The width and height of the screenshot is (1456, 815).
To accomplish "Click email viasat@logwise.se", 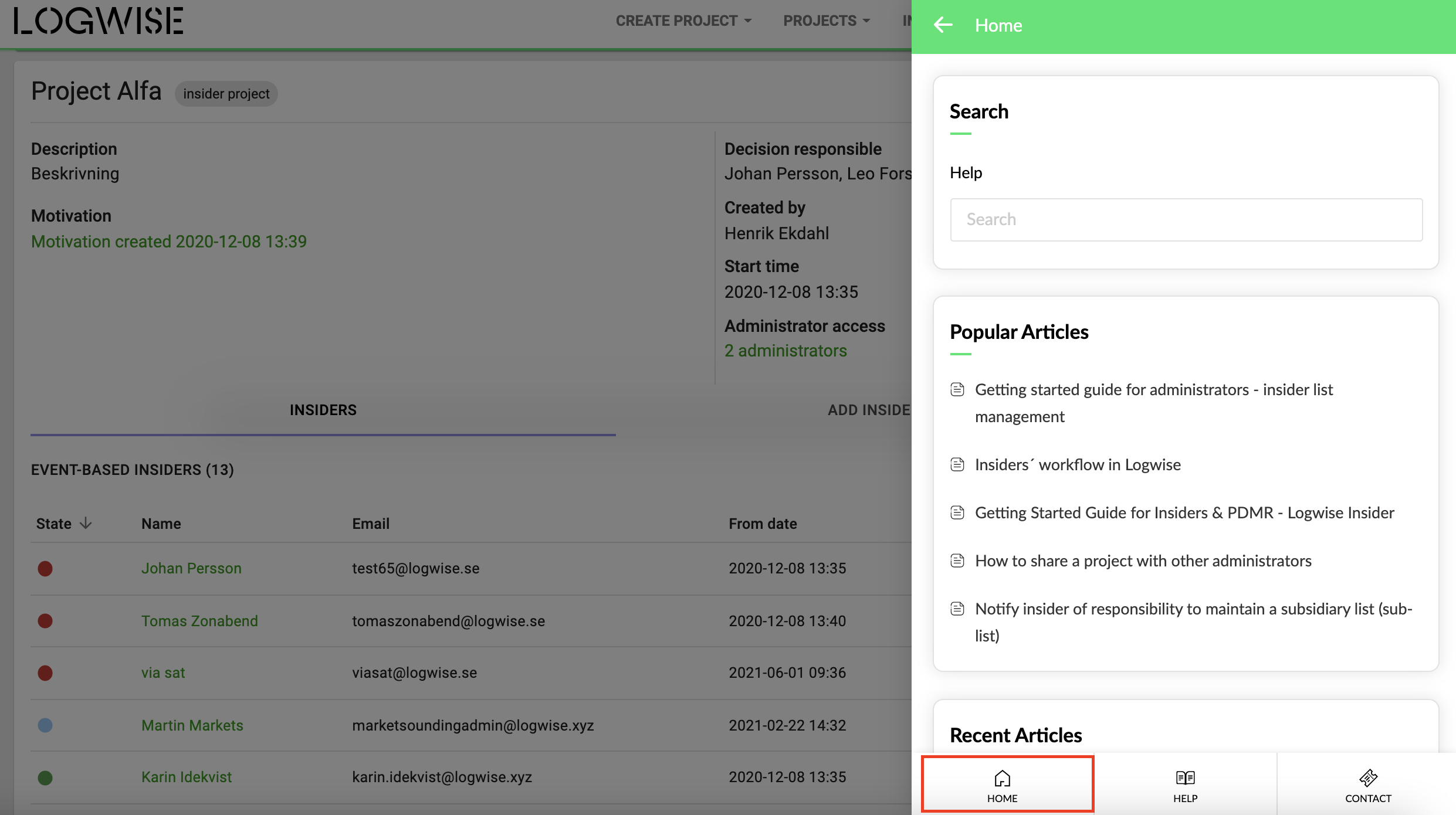I will tap(415, 673).
